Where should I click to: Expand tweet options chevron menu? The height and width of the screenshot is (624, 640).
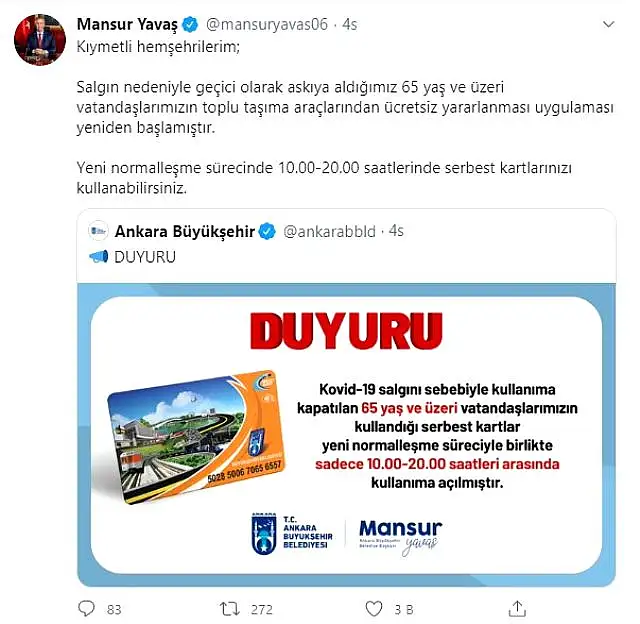[x=608, y=24]
